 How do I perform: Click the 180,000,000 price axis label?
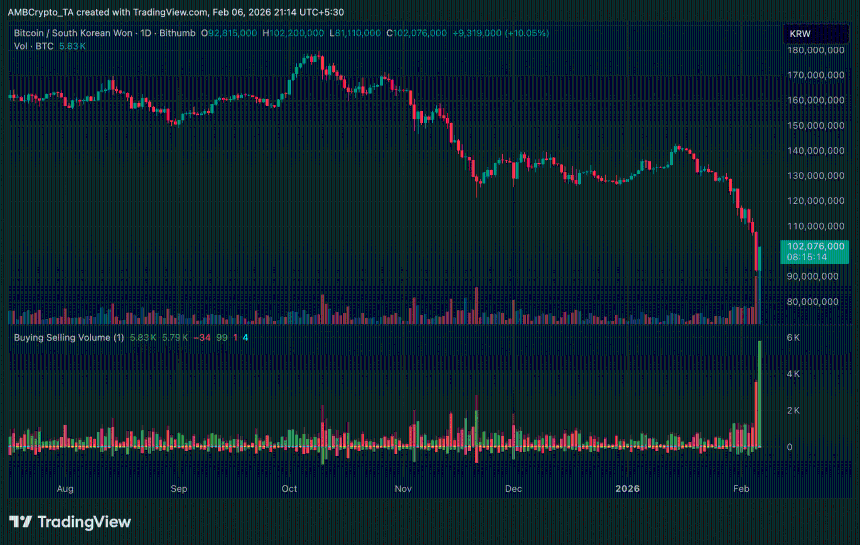817,50
